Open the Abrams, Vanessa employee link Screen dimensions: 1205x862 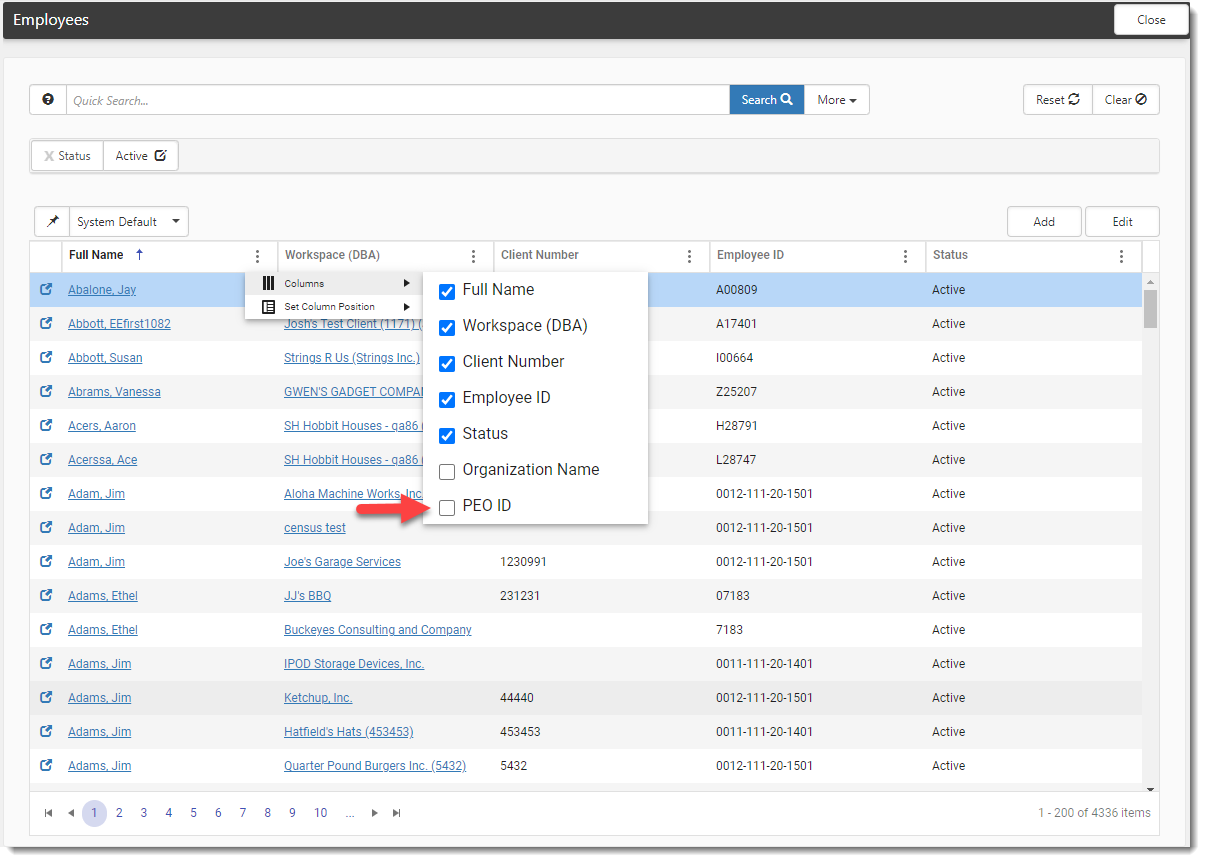(114, 392)
